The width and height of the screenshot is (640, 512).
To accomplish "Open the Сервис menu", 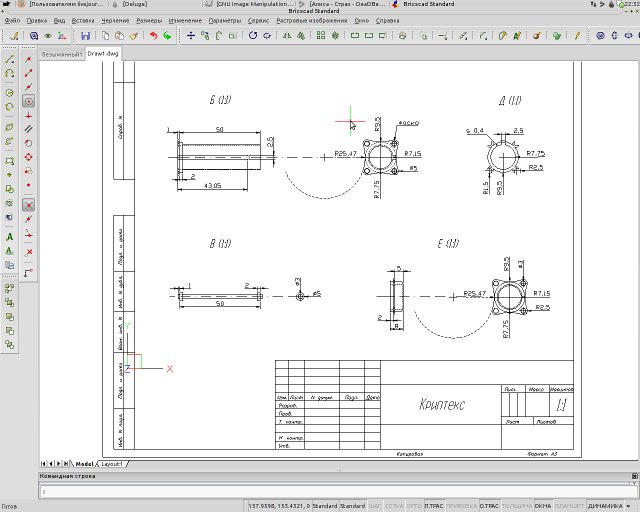I will [x=258, y=20].
